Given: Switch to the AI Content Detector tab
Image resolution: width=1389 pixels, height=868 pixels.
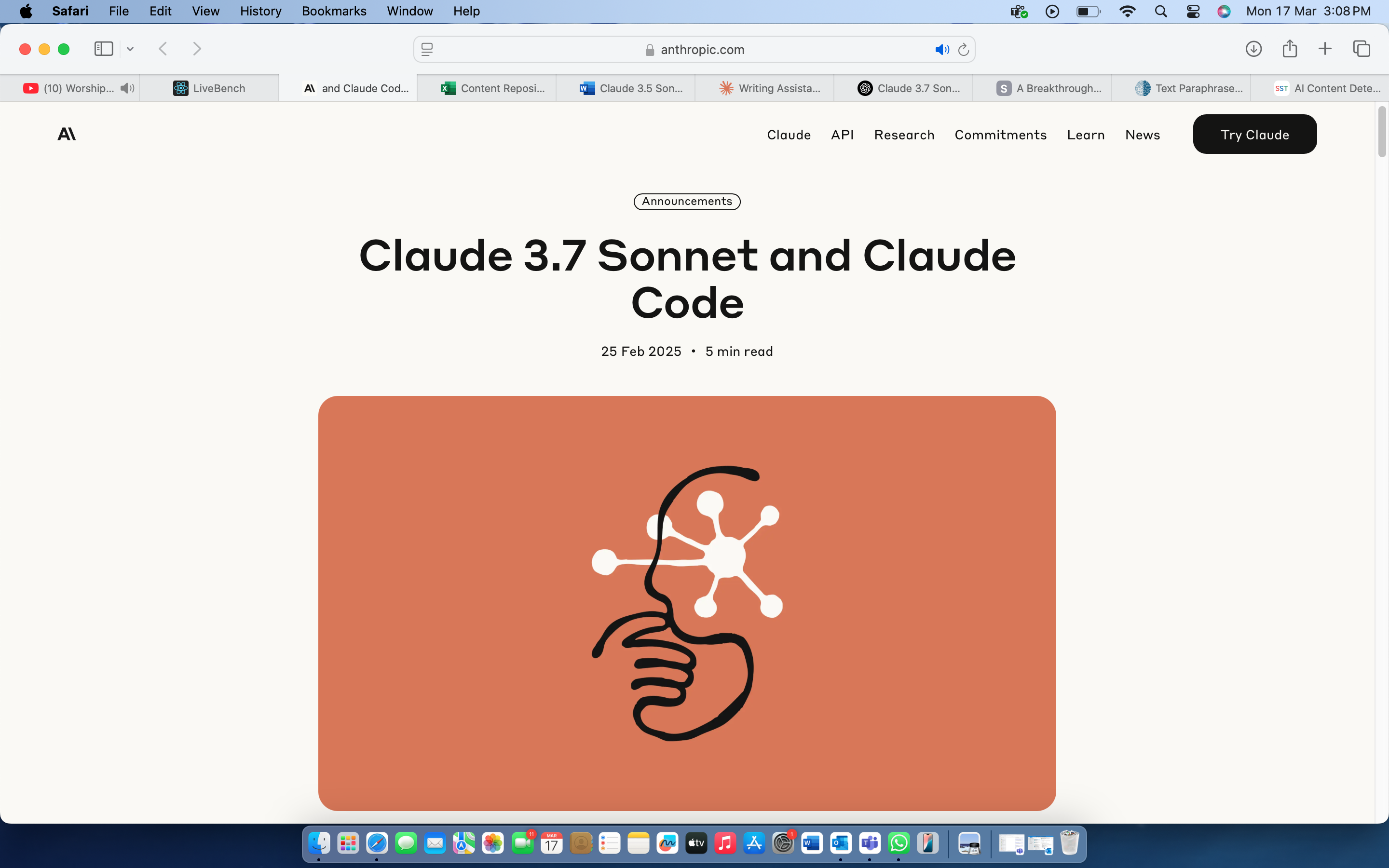Looking at the screenshot, I should tap(1320, 88).
